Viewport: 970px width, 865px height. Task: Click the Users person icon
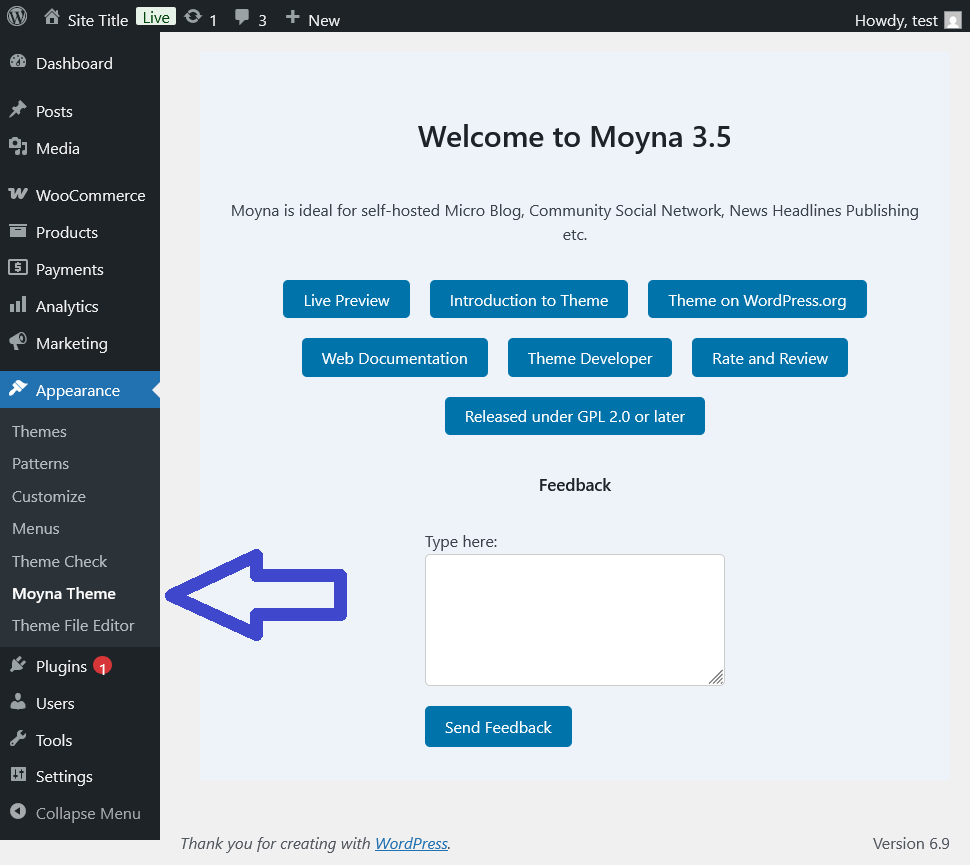pos(18,701)
